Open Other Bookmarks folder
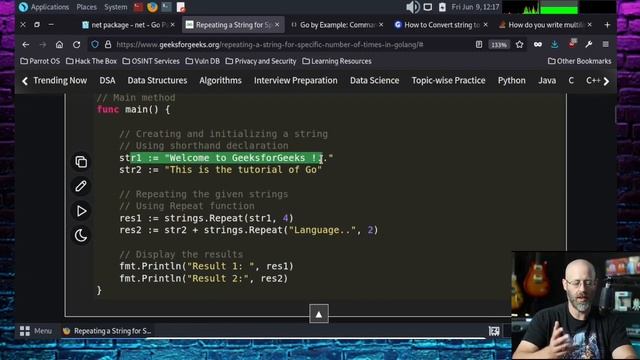The width and height of the screenshot is (640, 360). point(580,61)
